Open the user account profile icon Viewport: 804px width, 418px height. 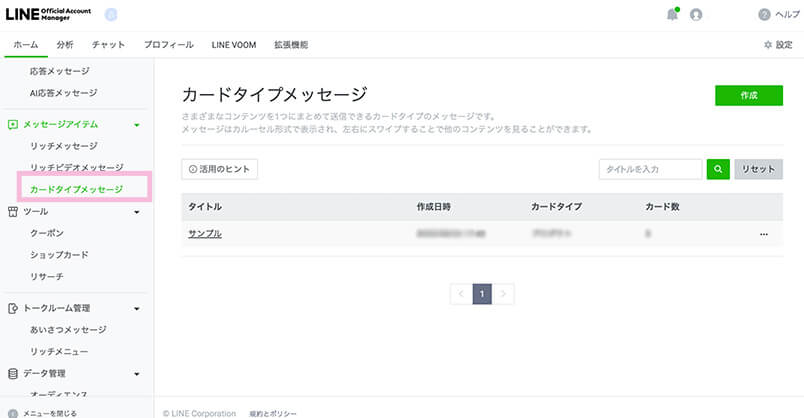pyautogui.click(x=696, y=14)
